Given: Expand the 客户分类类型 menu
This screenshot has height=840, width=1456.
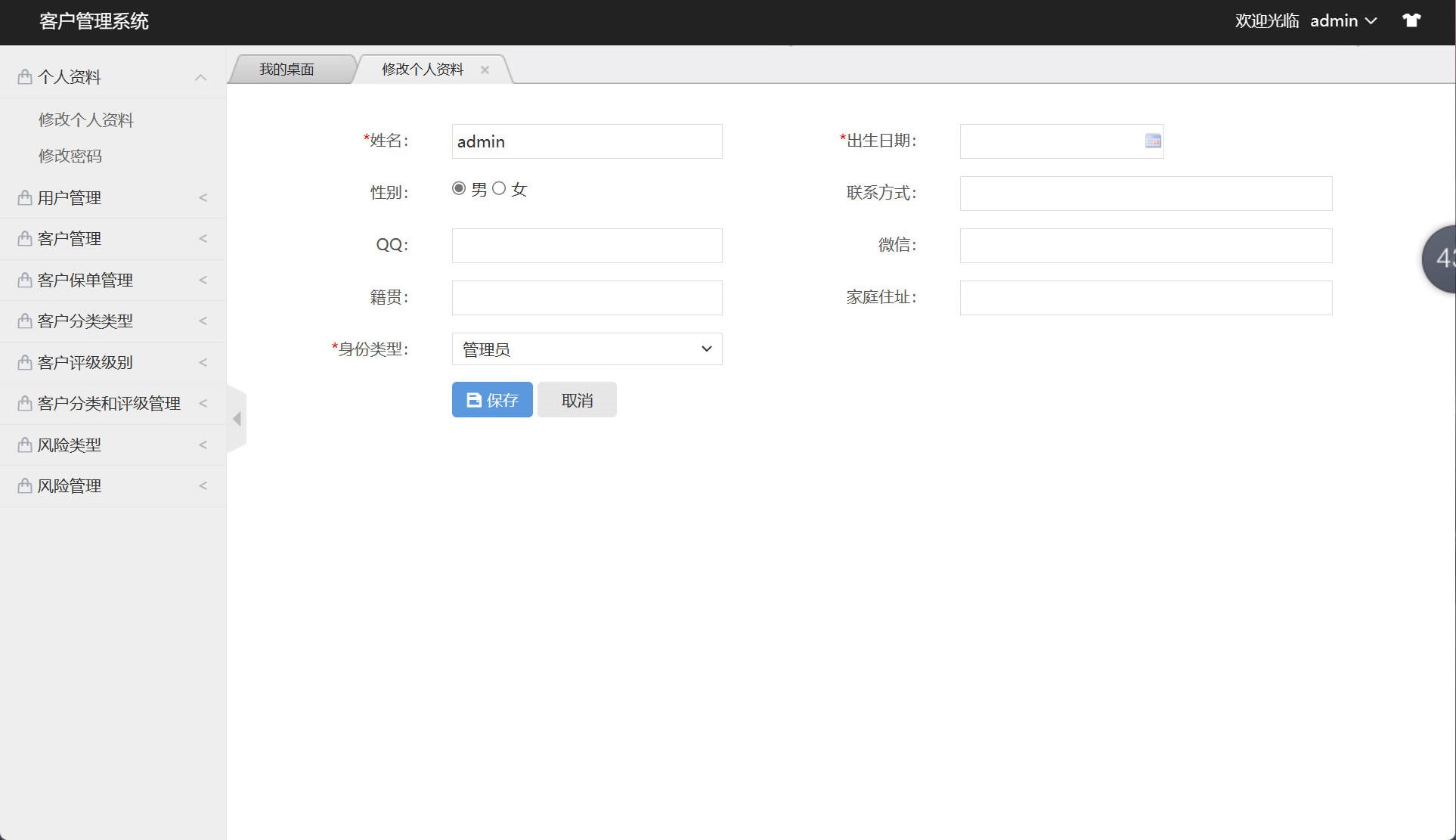Looking at the screenshot, I should coord(85,321).
